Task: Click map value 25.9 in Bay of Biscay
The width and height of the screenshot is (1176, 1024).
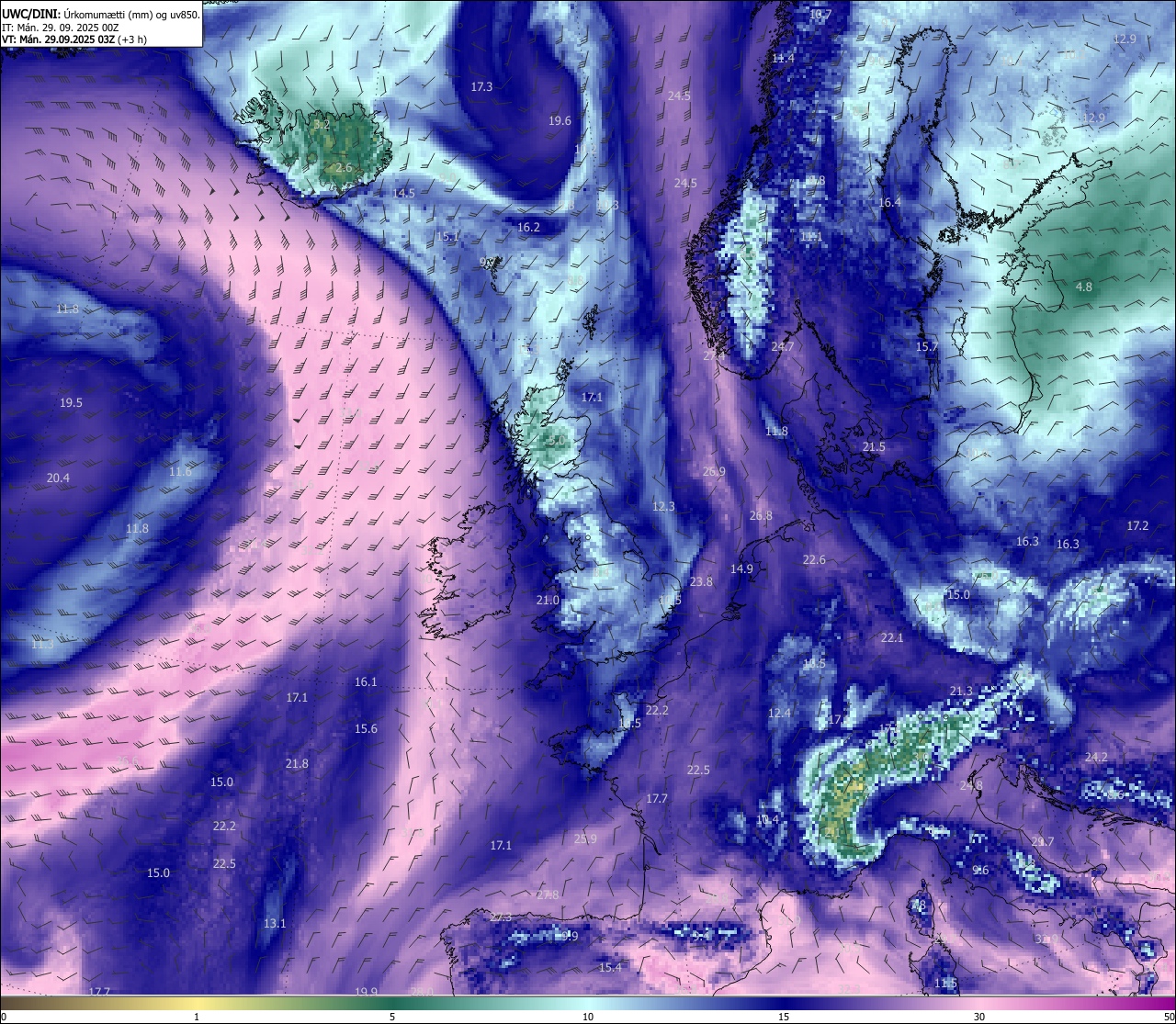Action: [585, 838]
